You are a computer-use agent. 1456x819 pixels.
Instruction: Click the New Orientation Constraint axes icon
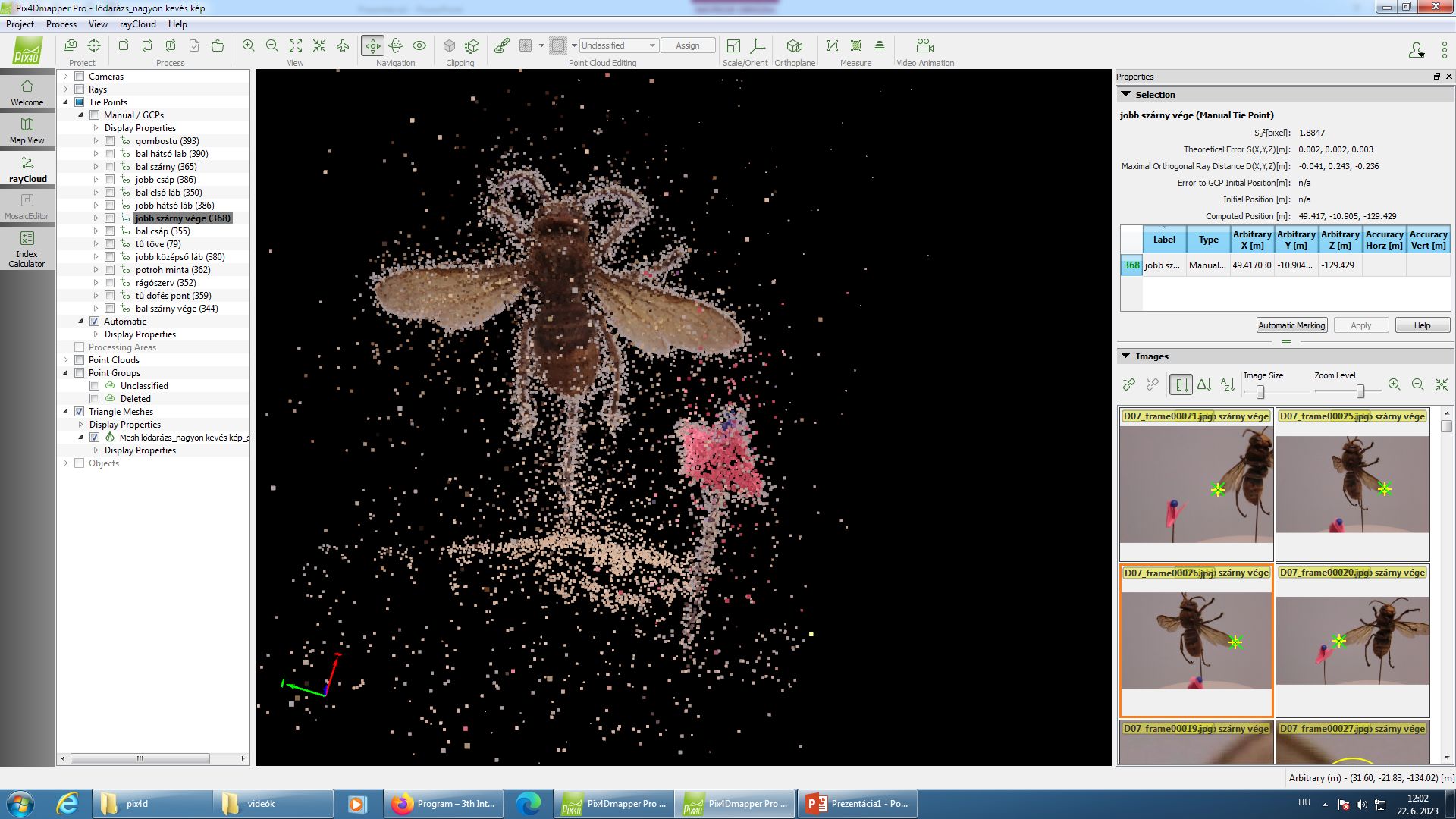(757, 45)
